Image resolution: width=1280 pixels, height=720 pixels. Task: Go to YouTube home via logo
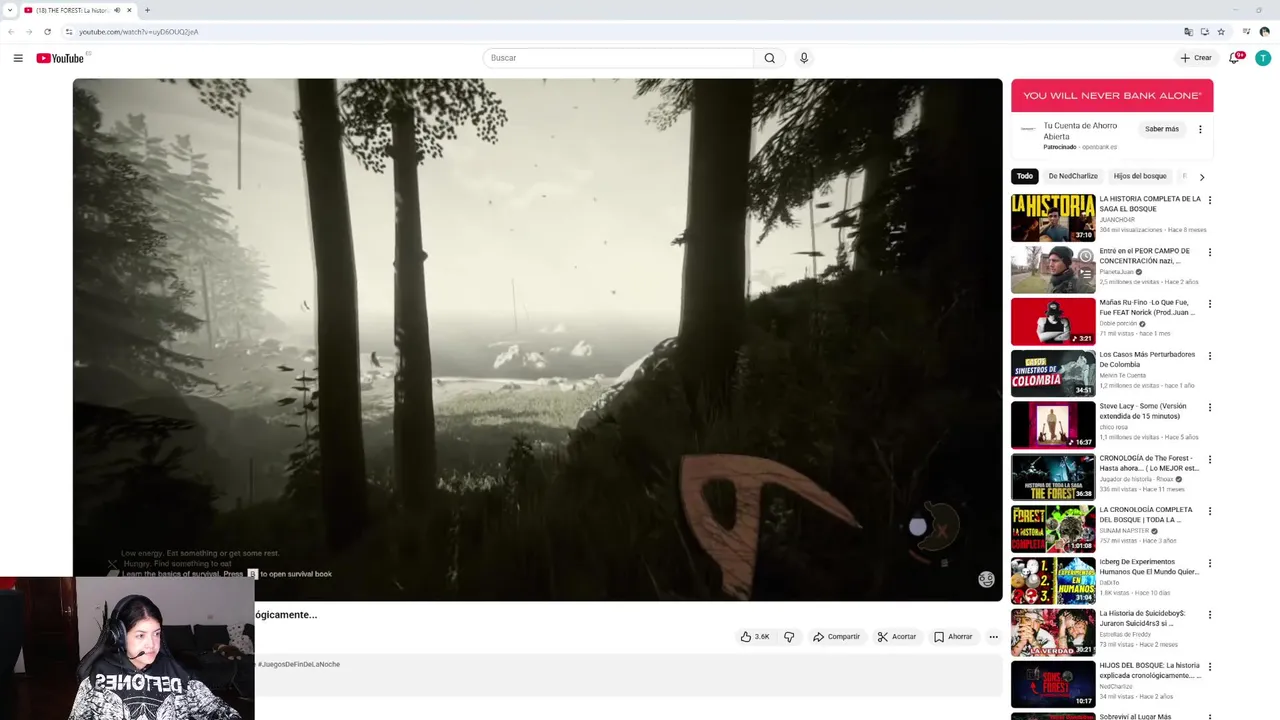(60, 58)
